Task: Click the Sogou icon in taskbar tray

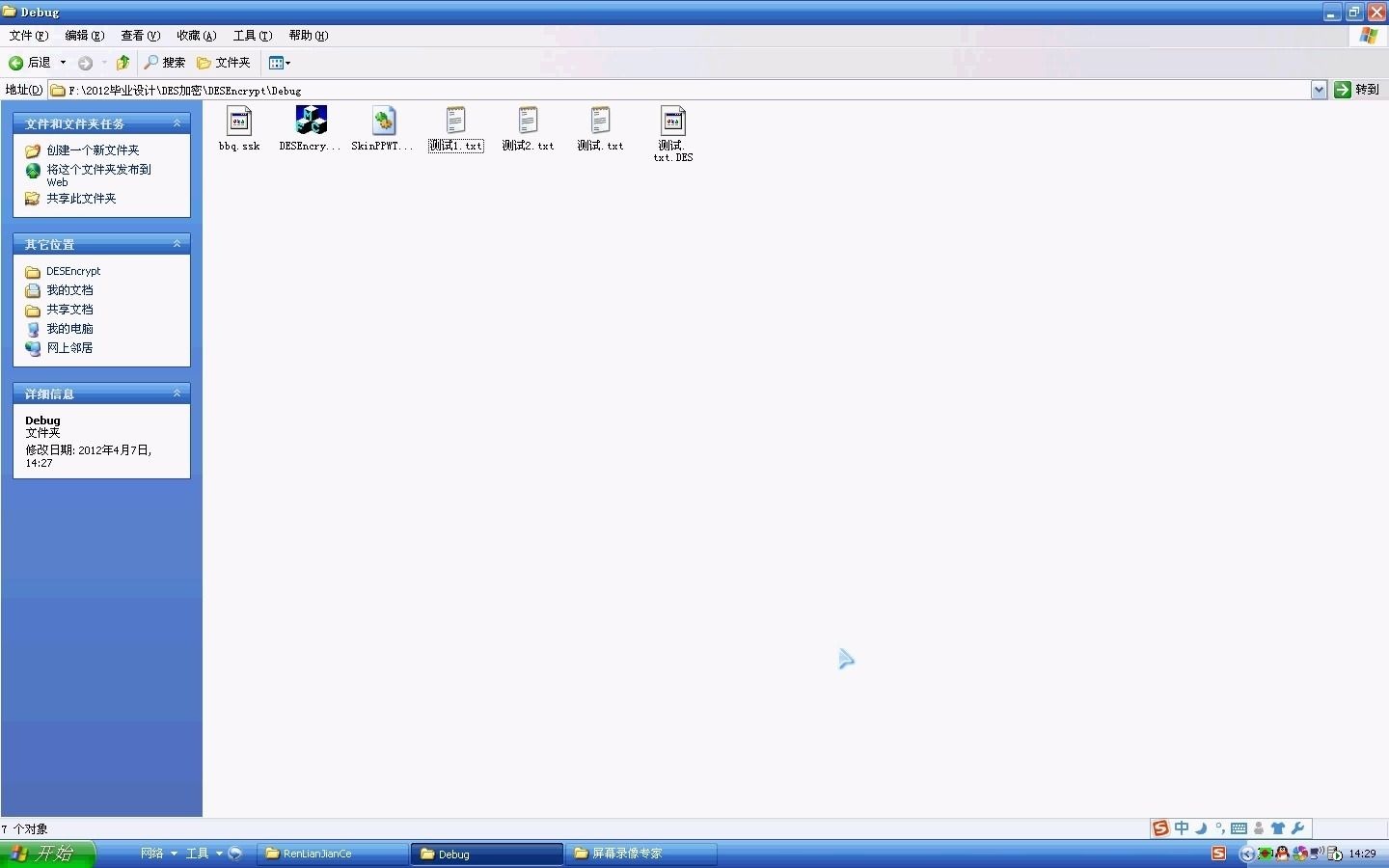Action: point(1219,854)
